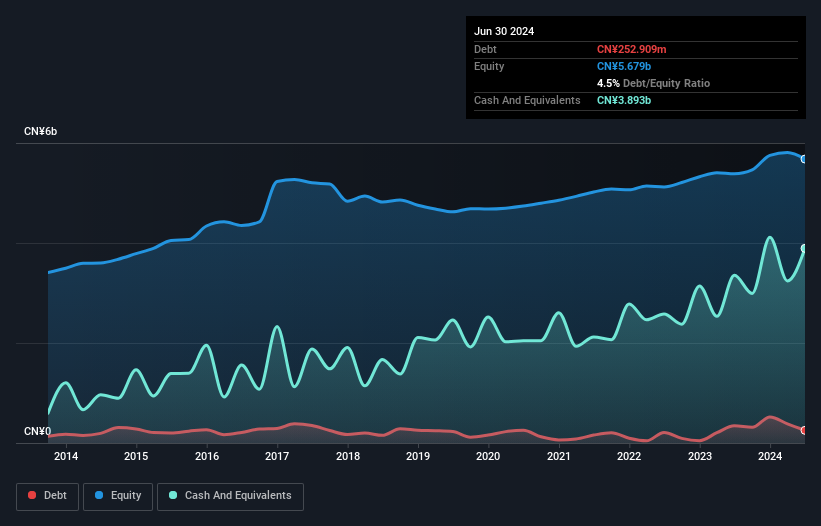Click the Equity label in tooltip
The height and width of the screenshot is (526, 821).
tap(489, 66)
